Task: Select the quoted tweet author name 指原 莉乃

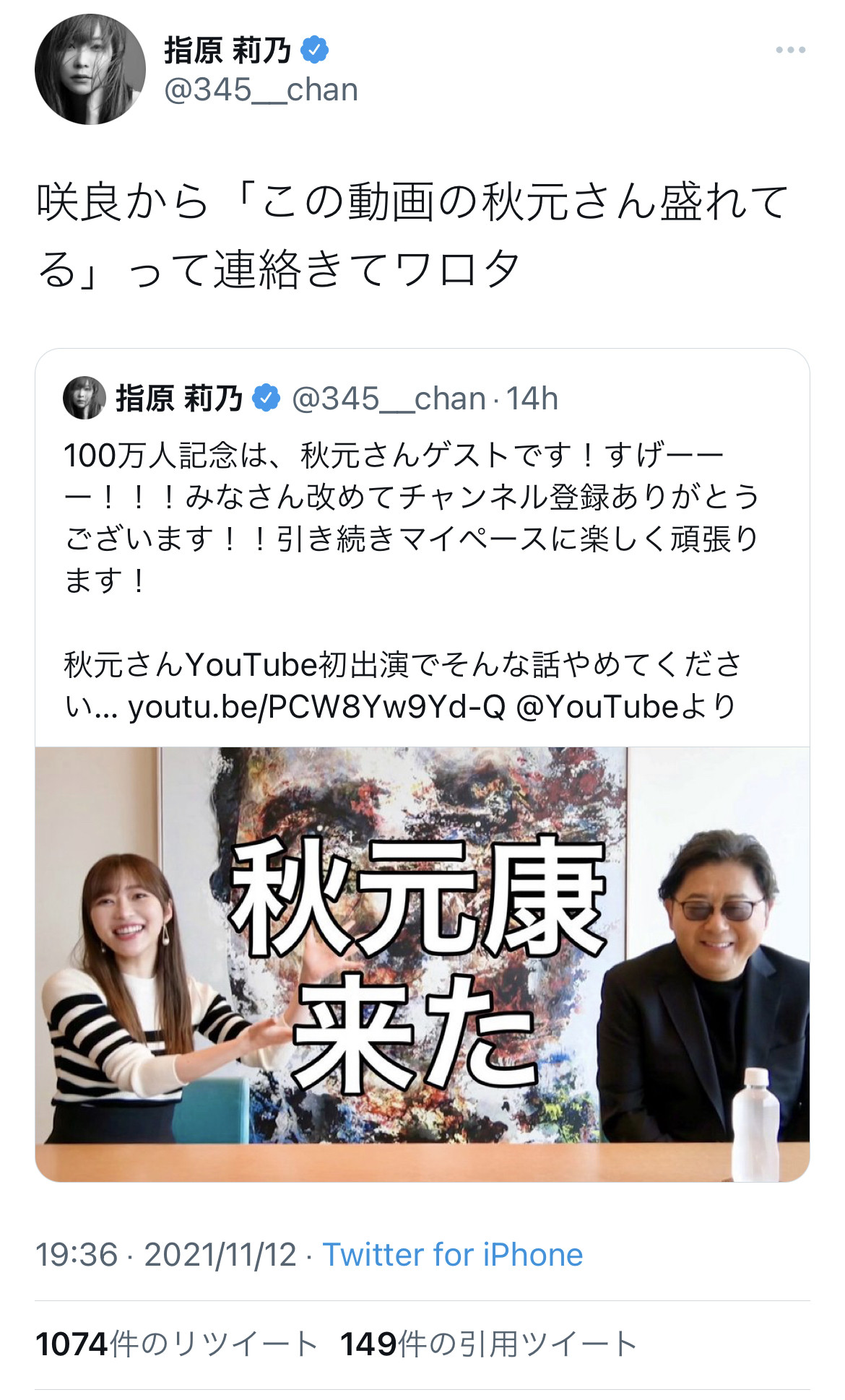Action: 179,398
